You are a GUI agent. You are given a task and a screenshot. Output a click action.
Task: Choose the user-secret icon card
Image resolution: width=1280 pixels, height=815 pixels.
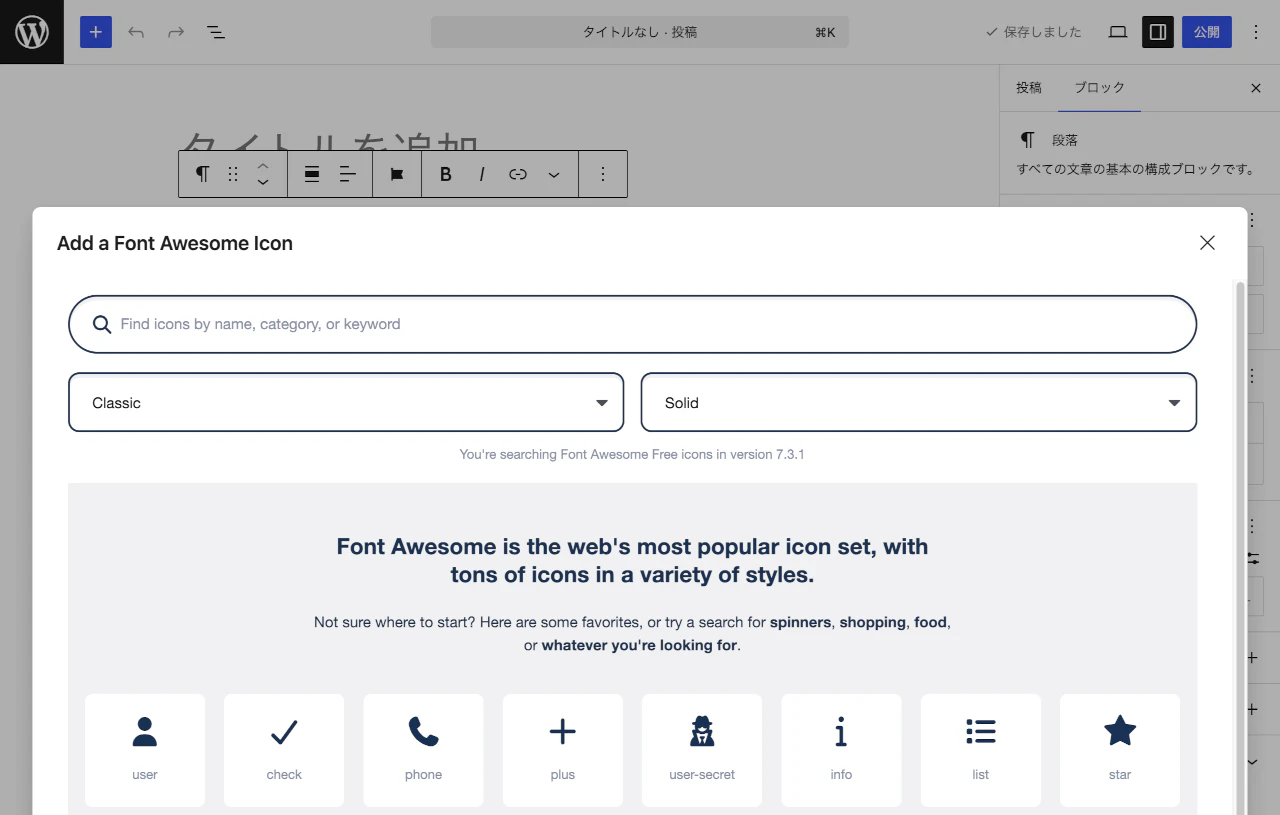coord(702,750)
